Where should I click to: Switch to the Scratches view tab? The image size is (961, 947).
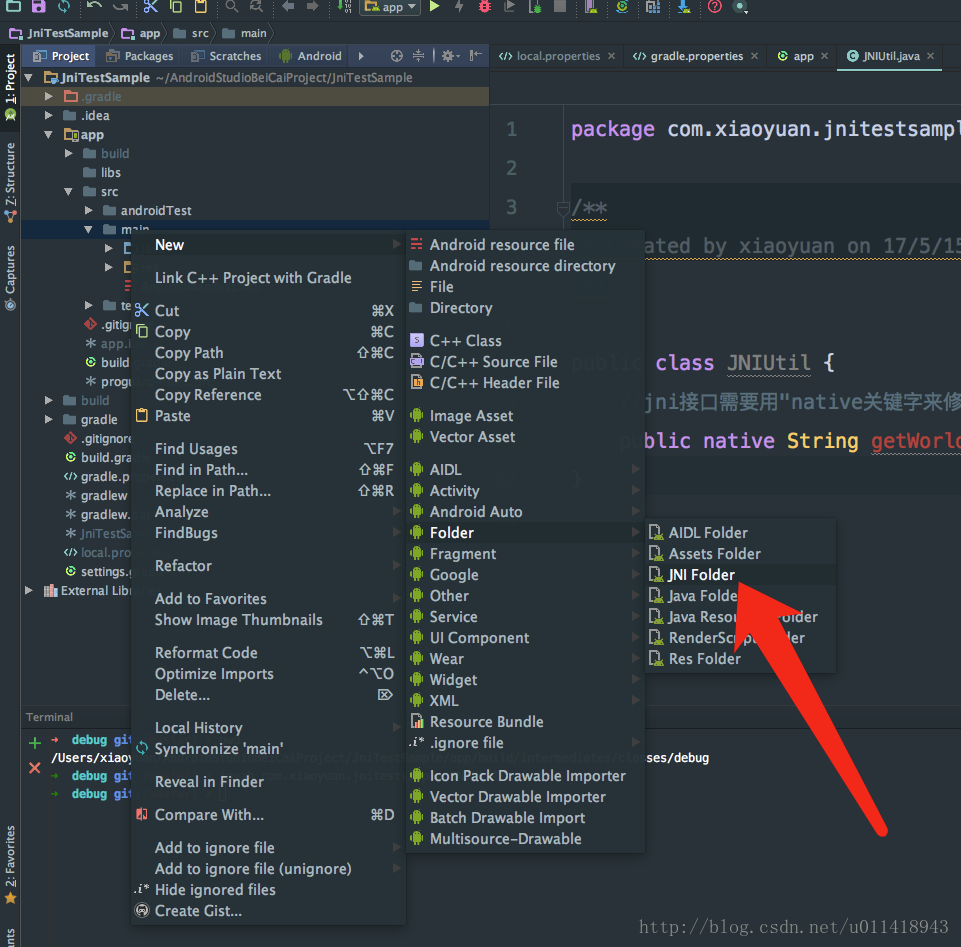click(226, 56)
